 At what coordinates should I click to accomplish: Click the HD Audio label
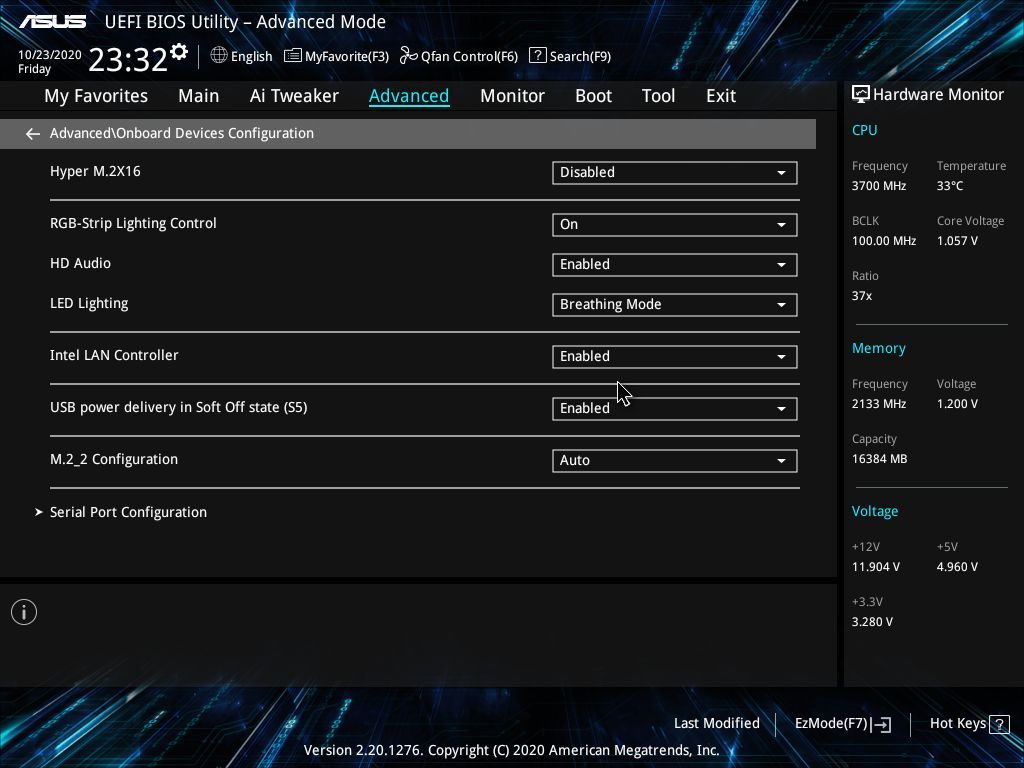point(80,263)
